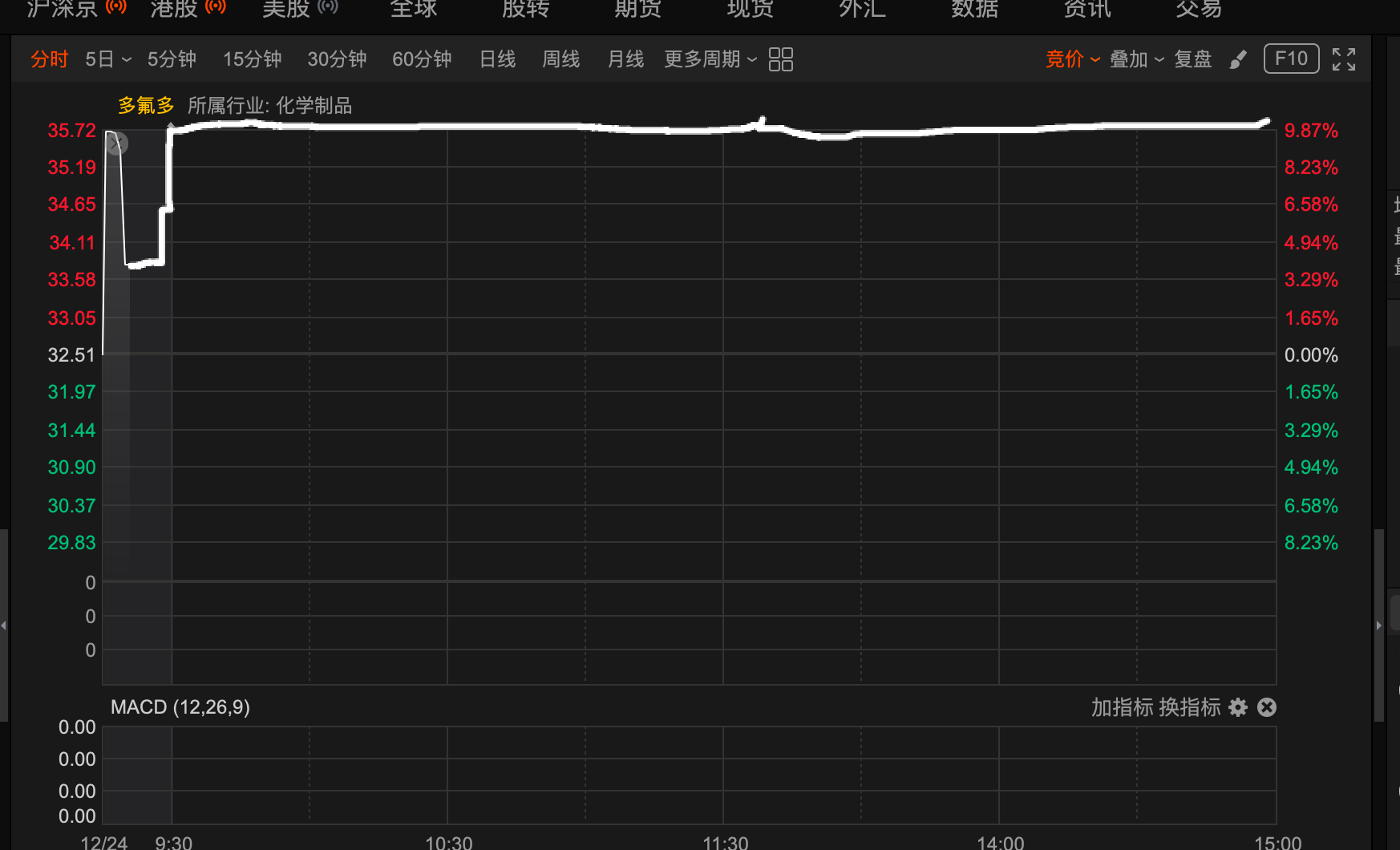Dismiss the round marker at chart start

click(x=117, y=144)
